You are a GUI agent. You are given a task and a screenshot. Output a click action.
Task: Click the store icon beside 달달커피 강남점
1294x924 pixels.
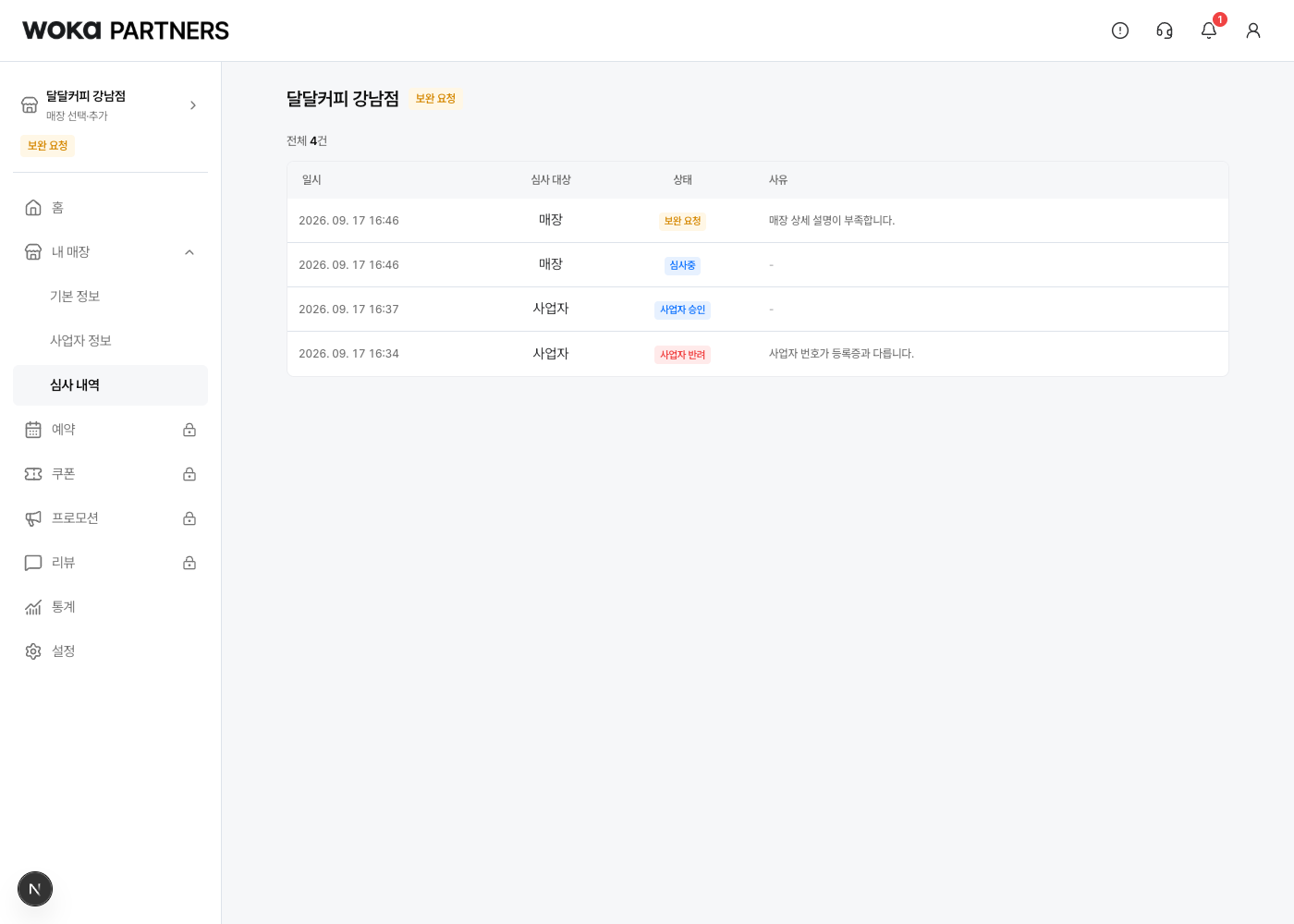(x=30, y=105)
